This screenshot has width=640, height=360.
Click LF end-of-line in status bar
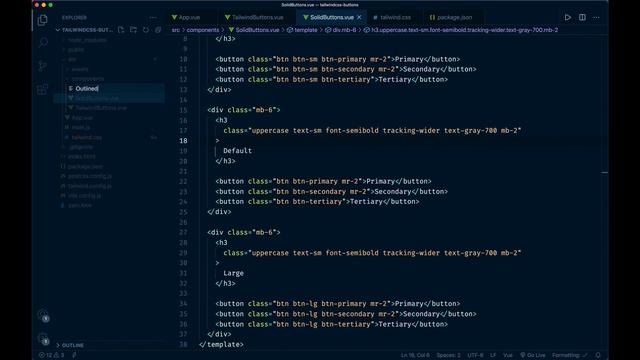click(493, 355)
